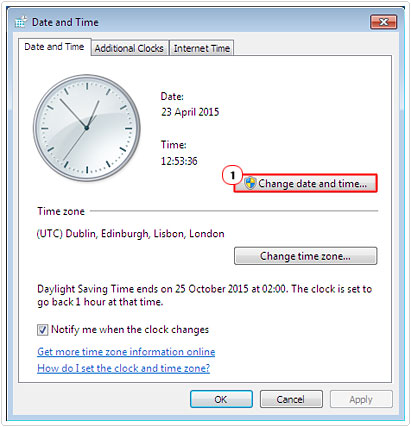Click the digital time readout 12:53:36

point(179,161)
